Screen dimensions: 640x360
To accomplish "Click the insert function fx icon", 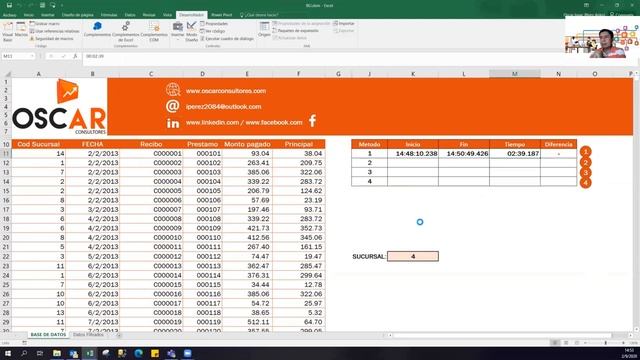I will 75,56.
